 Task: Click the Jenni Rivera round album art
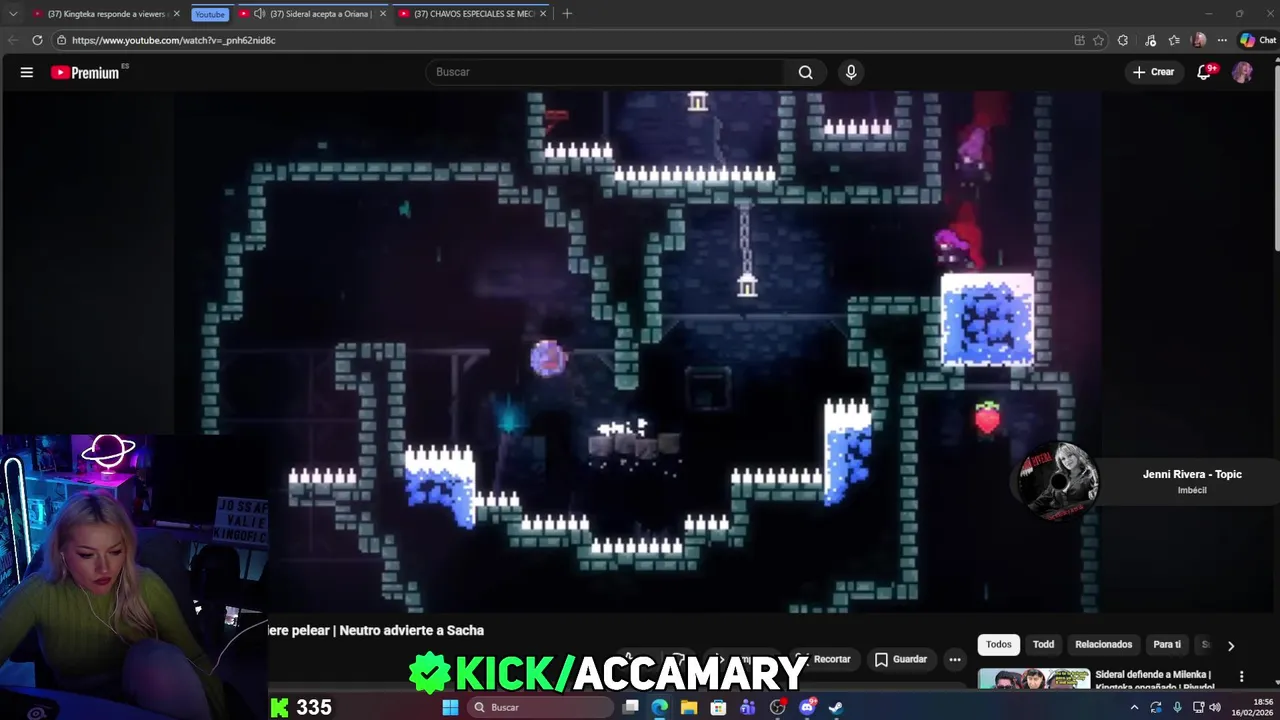[1058, 481]
